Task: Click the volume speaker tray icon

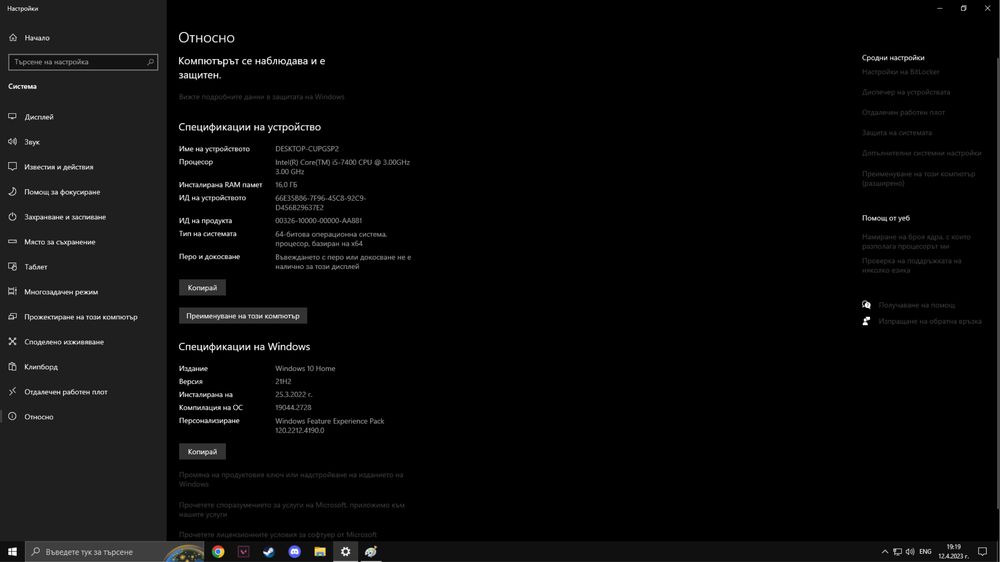Action: [910, 552]
